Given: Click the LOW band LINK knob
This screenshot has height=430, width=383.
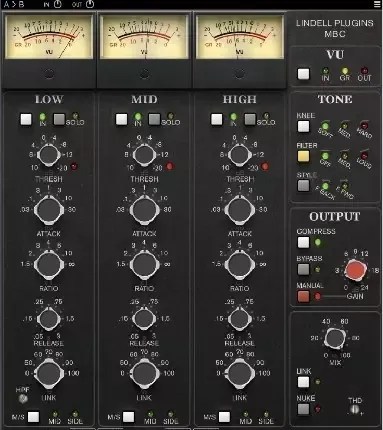Looking at the screenshot, I should [49, 373].
